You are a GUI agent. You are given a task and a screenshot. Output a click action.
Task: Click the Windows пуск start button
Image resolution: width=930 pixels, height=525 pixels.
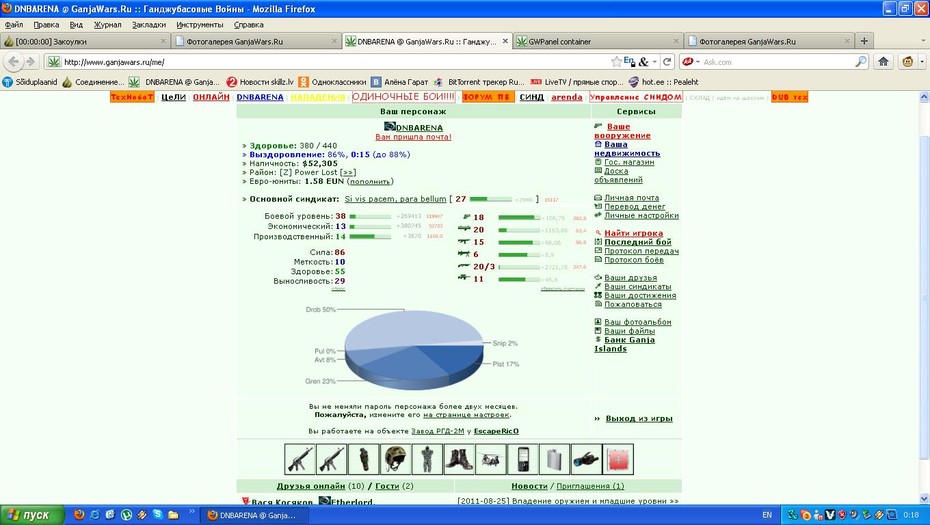click(x=32, y=515)
